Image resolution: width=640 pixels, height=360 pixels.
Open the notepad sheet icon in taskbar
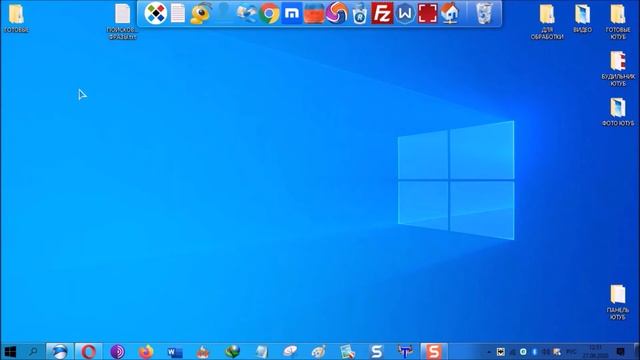[x=261, y=351]
